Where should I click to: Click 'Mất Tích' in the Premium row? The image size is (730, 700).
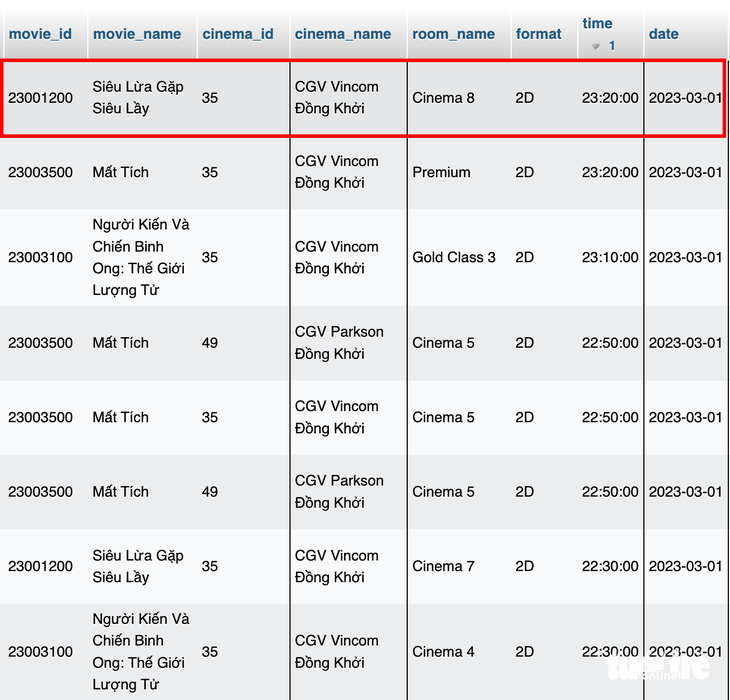(121, 172)
